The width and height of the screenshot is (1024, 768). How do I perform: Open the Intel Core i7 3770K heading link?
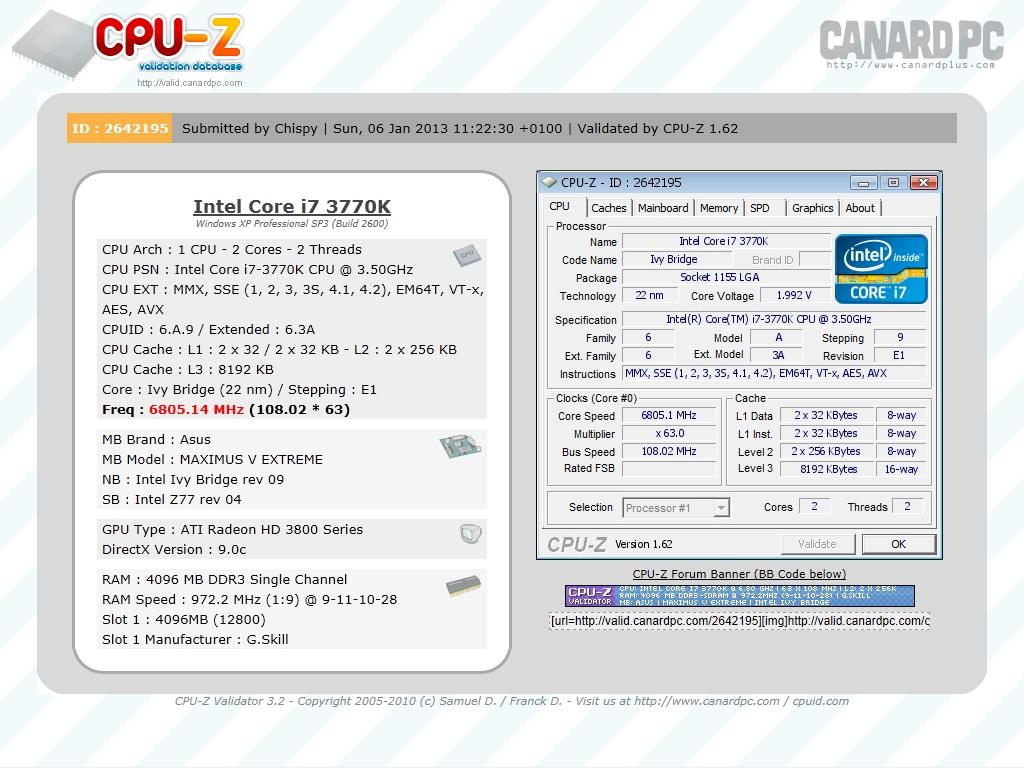[292, 206]
